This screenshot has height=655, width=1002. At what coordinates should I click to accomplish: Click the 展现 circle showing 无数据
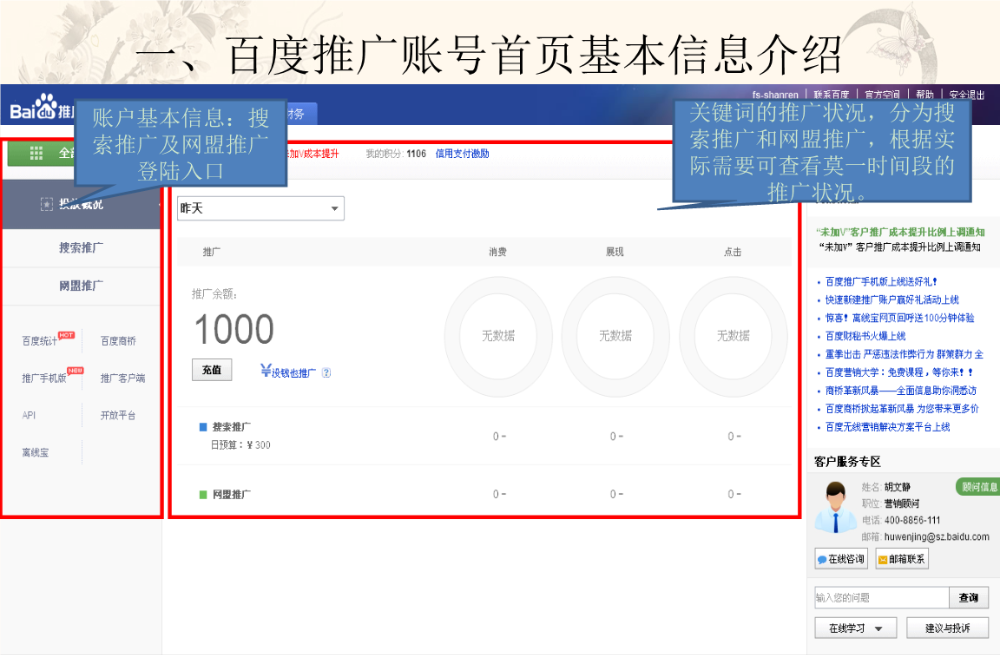tap(615, 335)
